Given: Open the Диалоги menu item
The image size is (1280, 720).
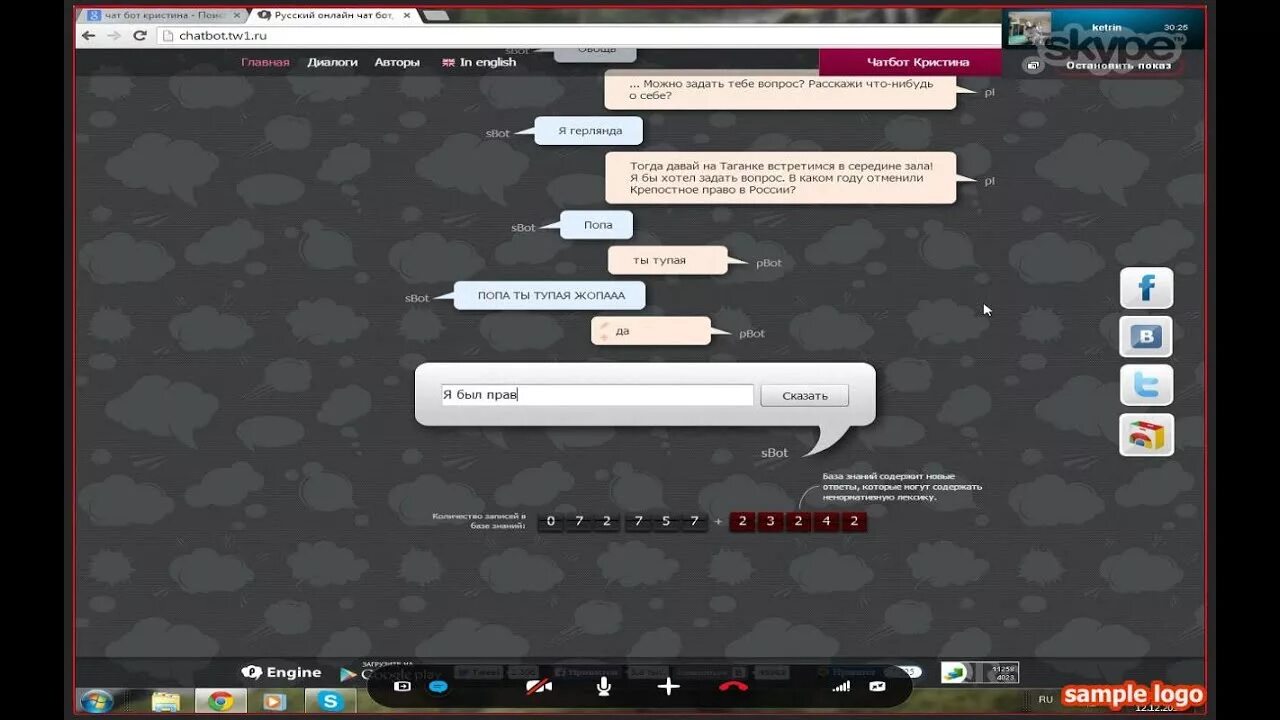Looking at the screenshot, I should click(332, 62).
